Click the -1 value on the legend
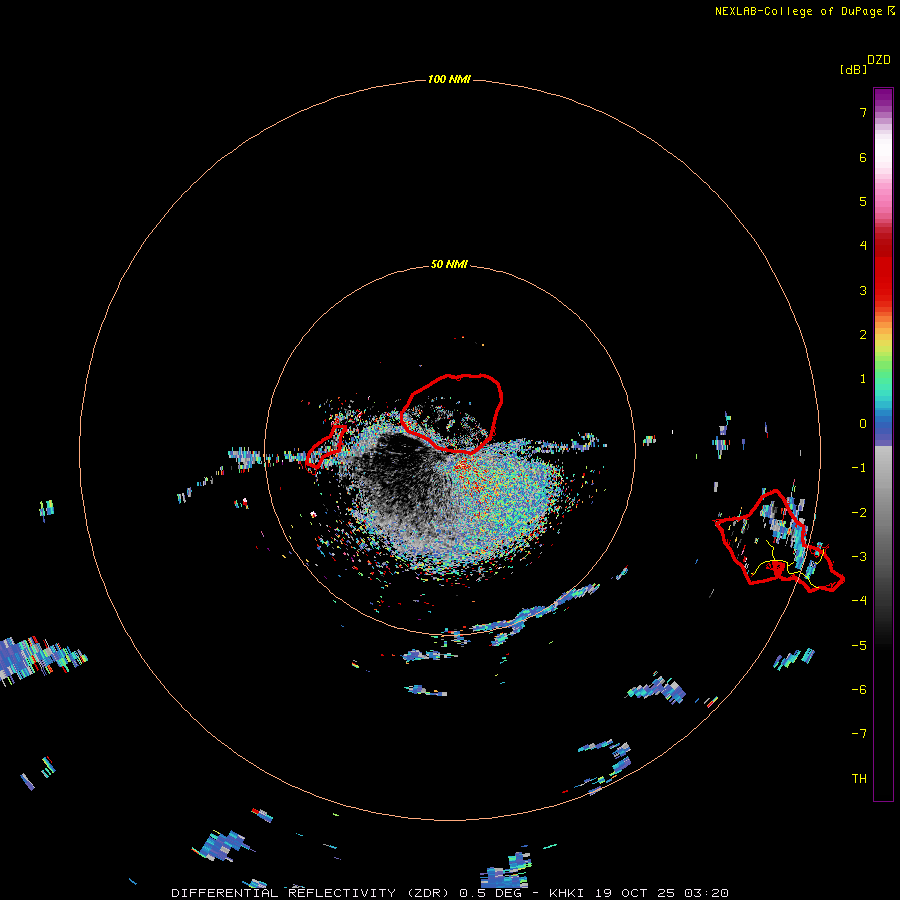 [x=859, y=468]
